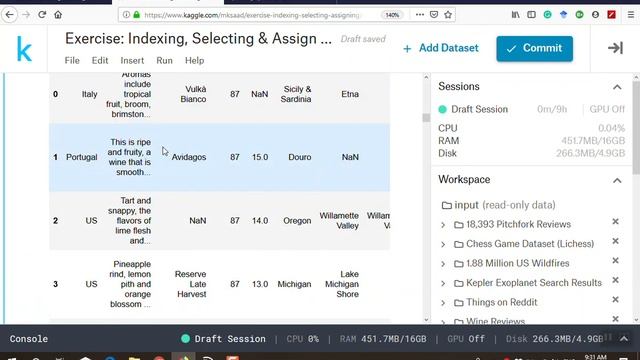640x360 pixels.
Task: Click the Avidagos cell in row 1
Action: (x=189, y=157)
